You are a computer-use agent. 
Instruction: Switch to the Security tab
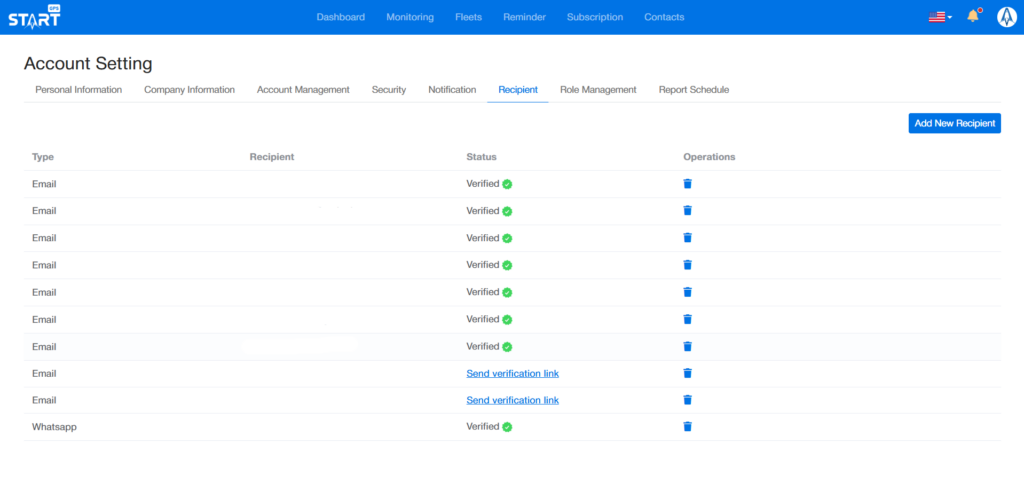coord(389,90)
